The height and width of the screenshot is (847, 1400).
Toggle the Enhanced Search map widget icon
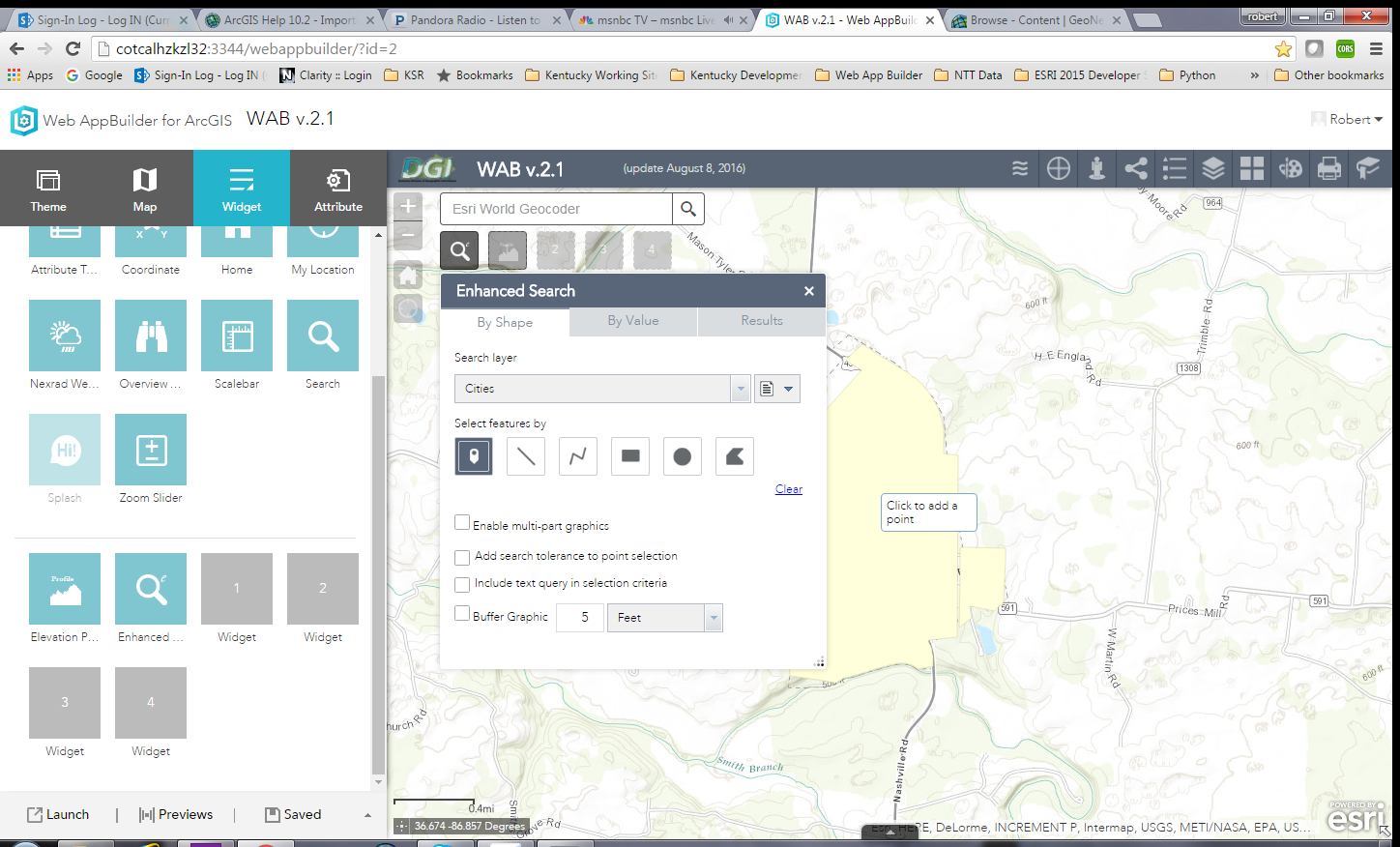pos(459,250)
